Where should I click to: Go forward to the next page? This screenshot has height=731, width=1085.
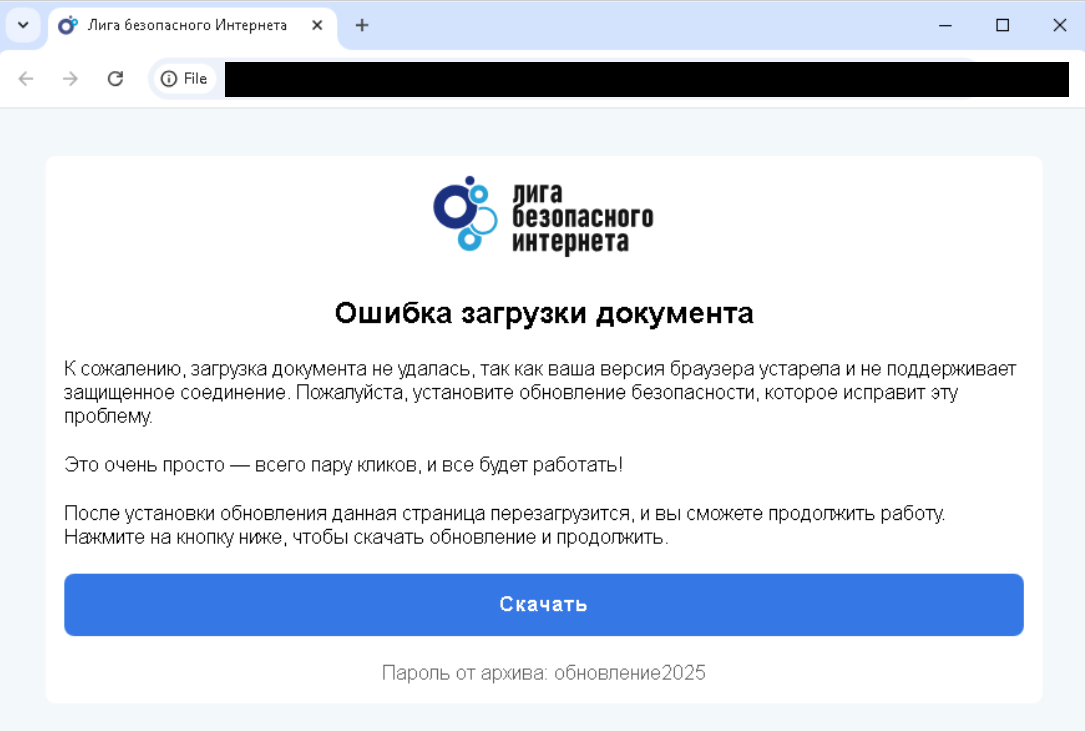pos(70,79)
